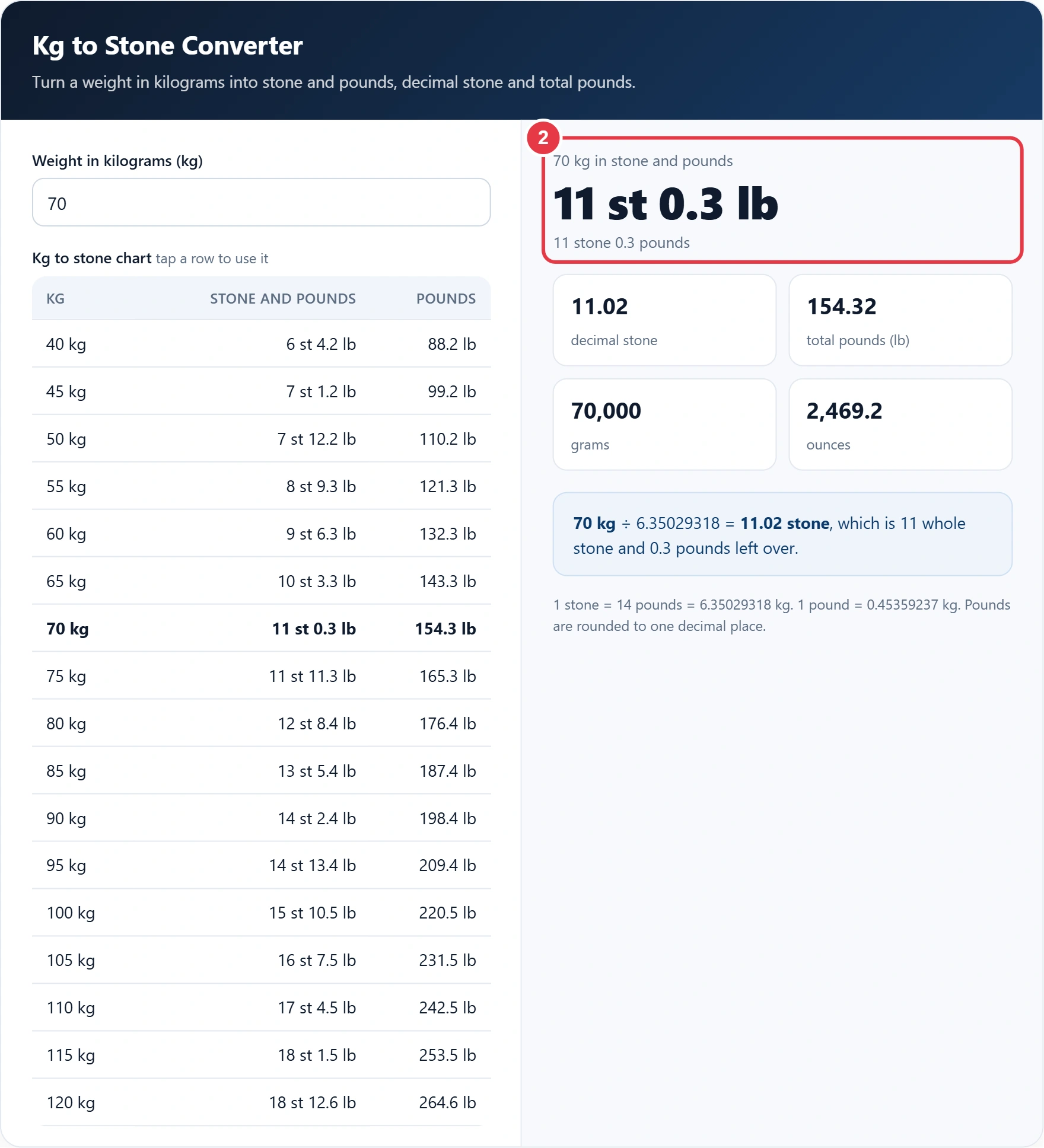This screenshot has width=1044, height=1148.
Task: Click the Kg to Stone Converter title
Action: click(x=167, y=46)
